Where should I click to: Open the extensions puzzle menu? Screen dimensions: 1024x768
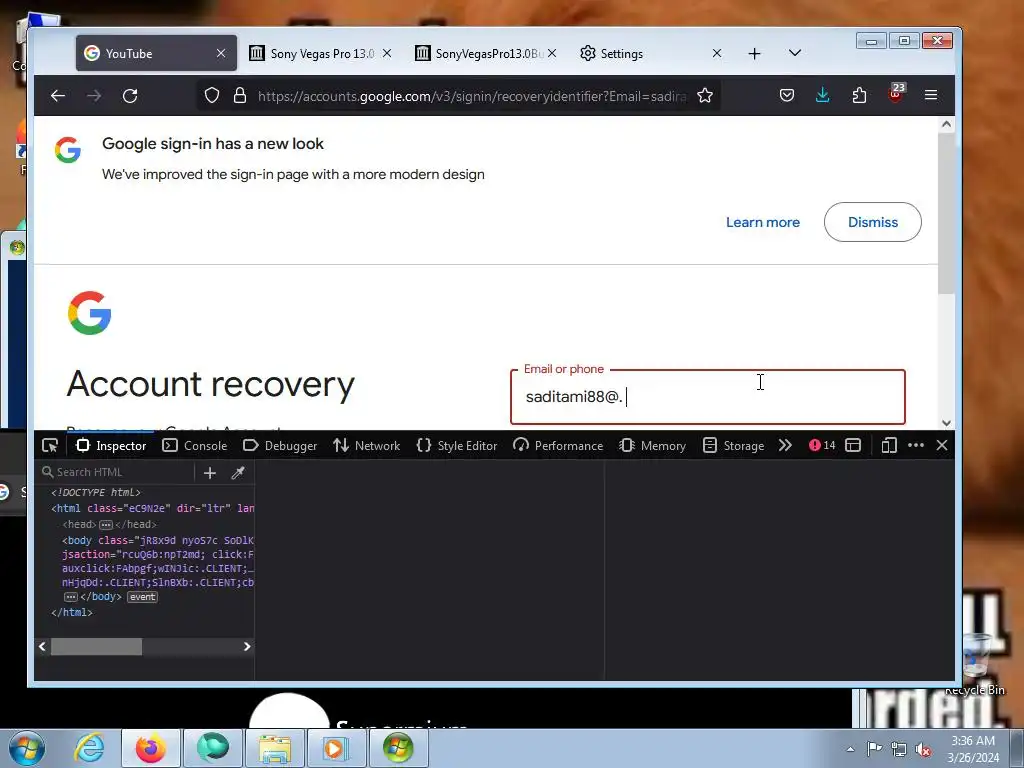click(x=859, y=96)
